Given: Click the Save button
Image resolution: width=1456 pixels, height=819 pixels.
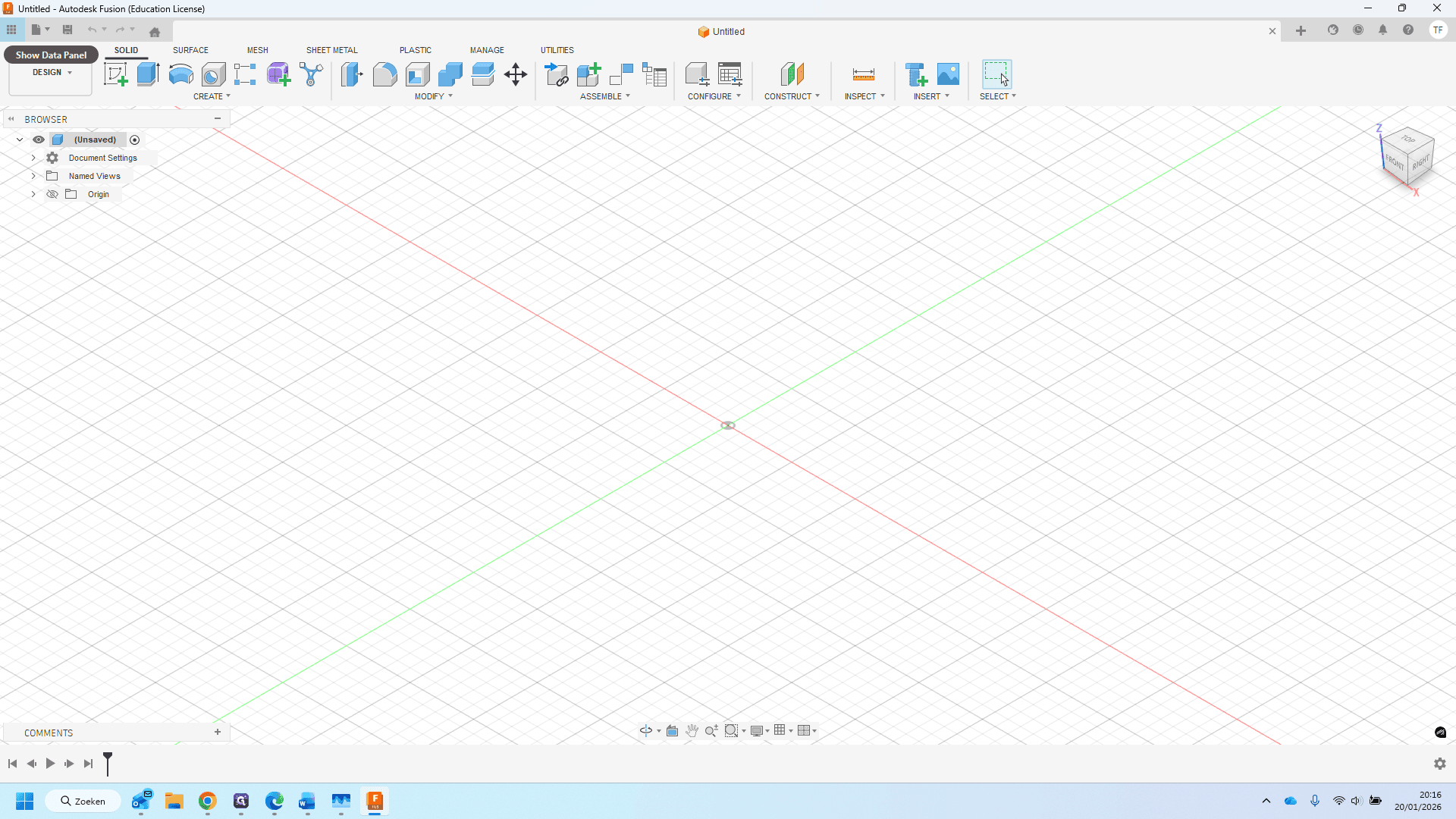Looking at the screenshot, I should pyautogui.click(x=67, y=30).
